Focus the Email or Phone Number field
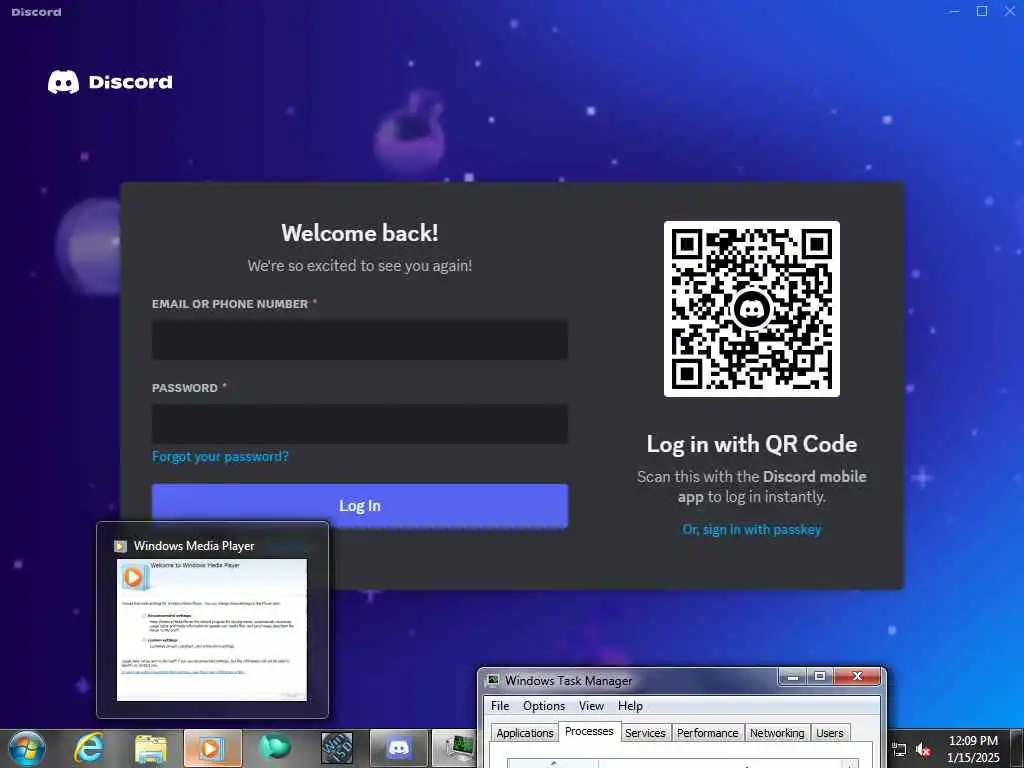 coord(360,340)
